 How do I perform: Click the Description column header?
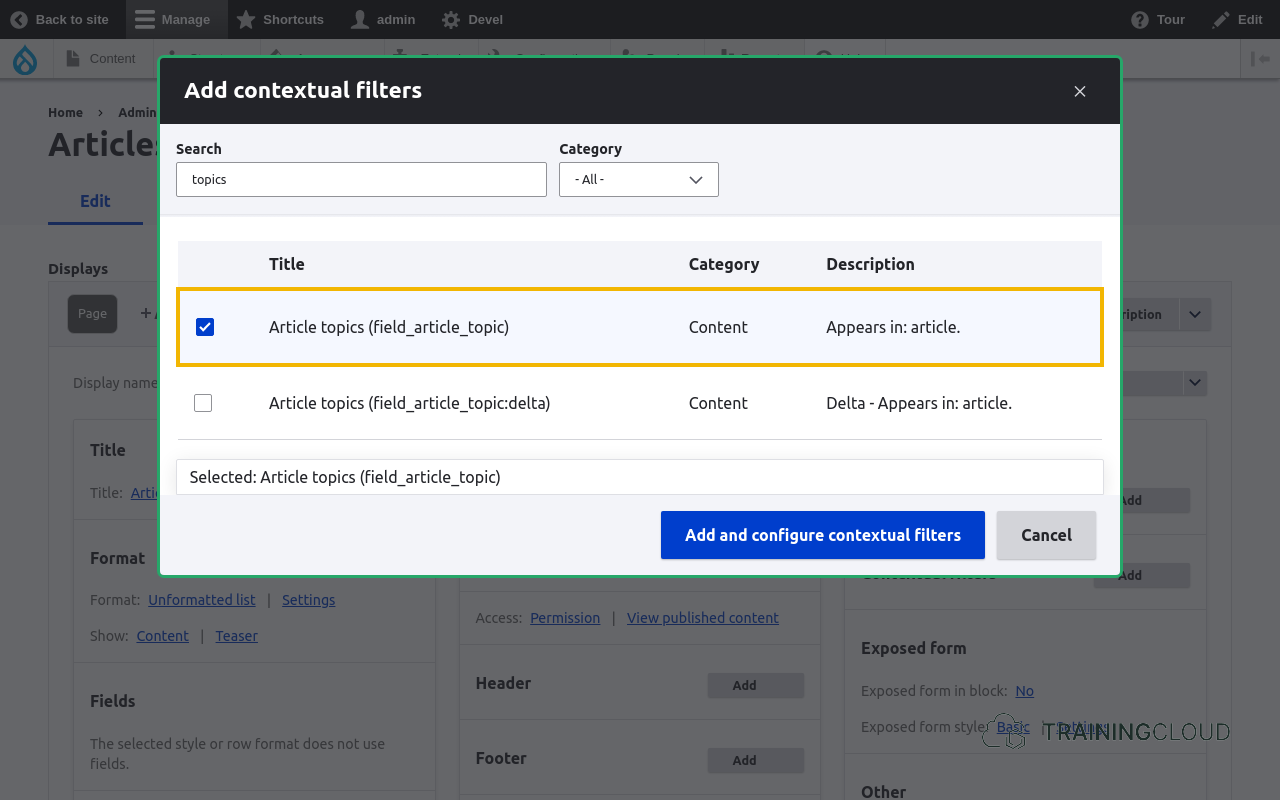(x=870, y=264)
